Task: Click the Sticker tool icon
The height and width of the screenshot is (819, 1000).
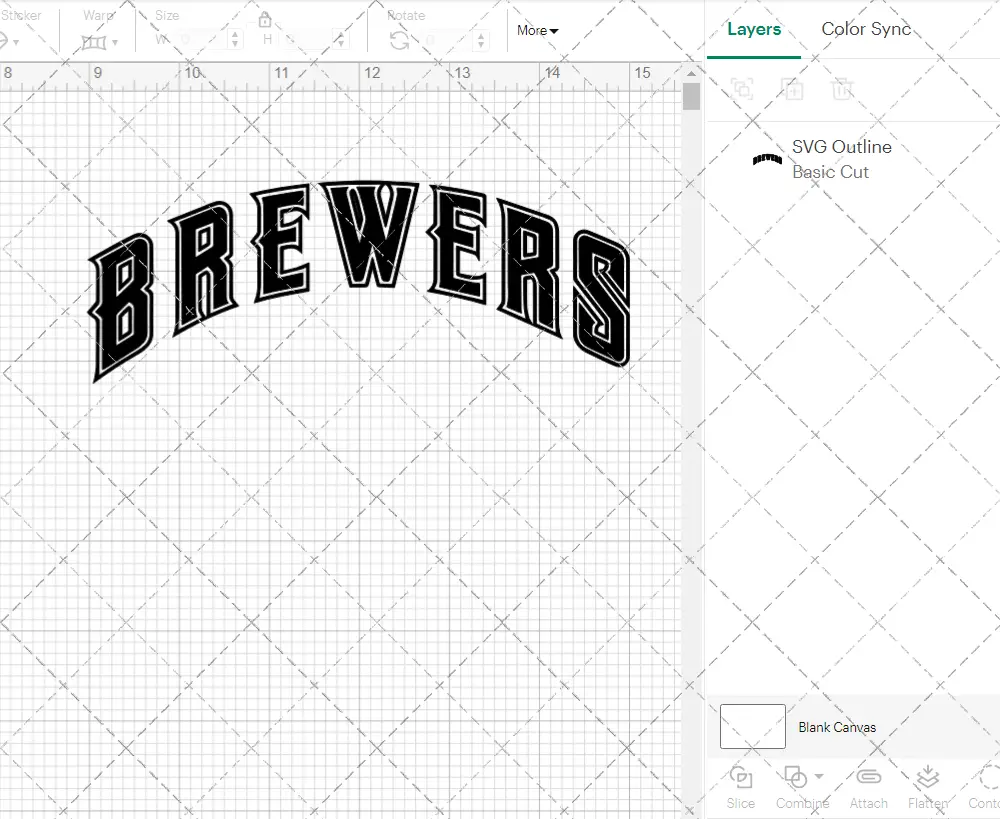Action: point(3,42)
